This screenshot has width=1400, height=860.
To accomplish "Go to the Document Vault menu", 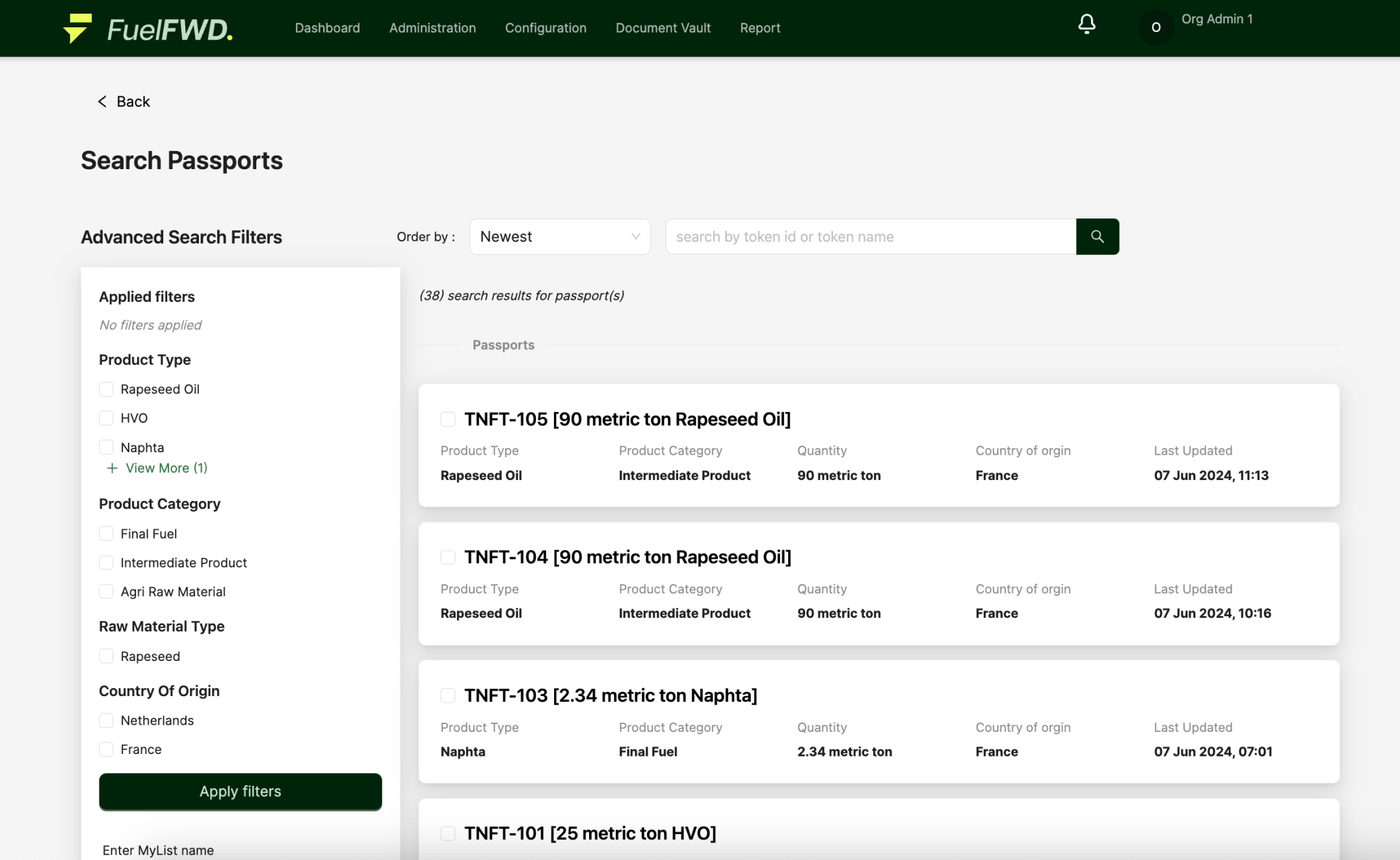I will [x=663, y=28].
